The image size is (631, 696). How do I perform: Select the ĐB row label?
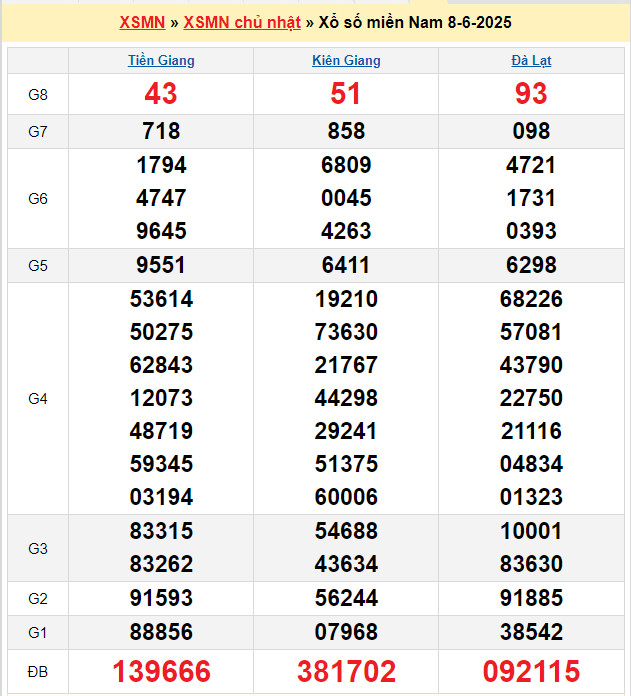(x=38, y=672)
